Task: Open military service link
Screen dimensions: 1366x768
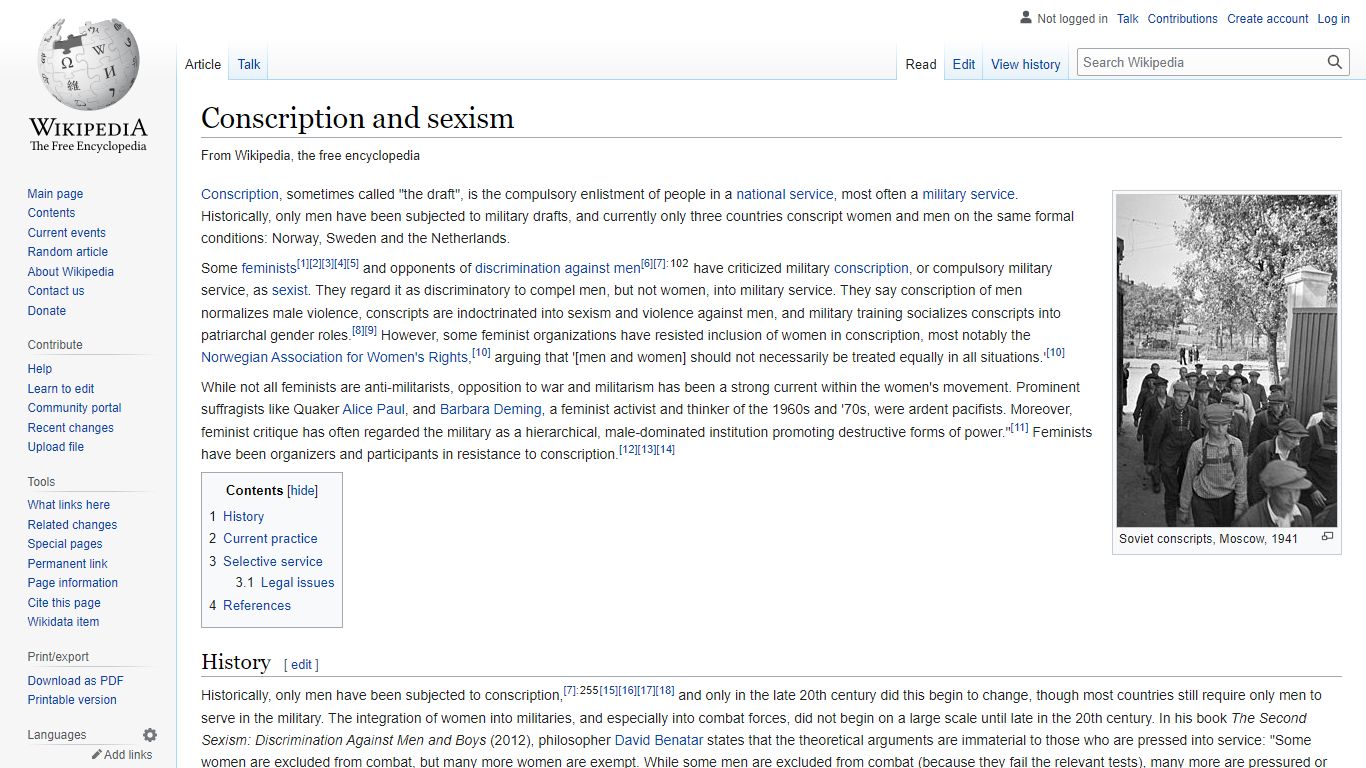Action: [x=968, y=194]
